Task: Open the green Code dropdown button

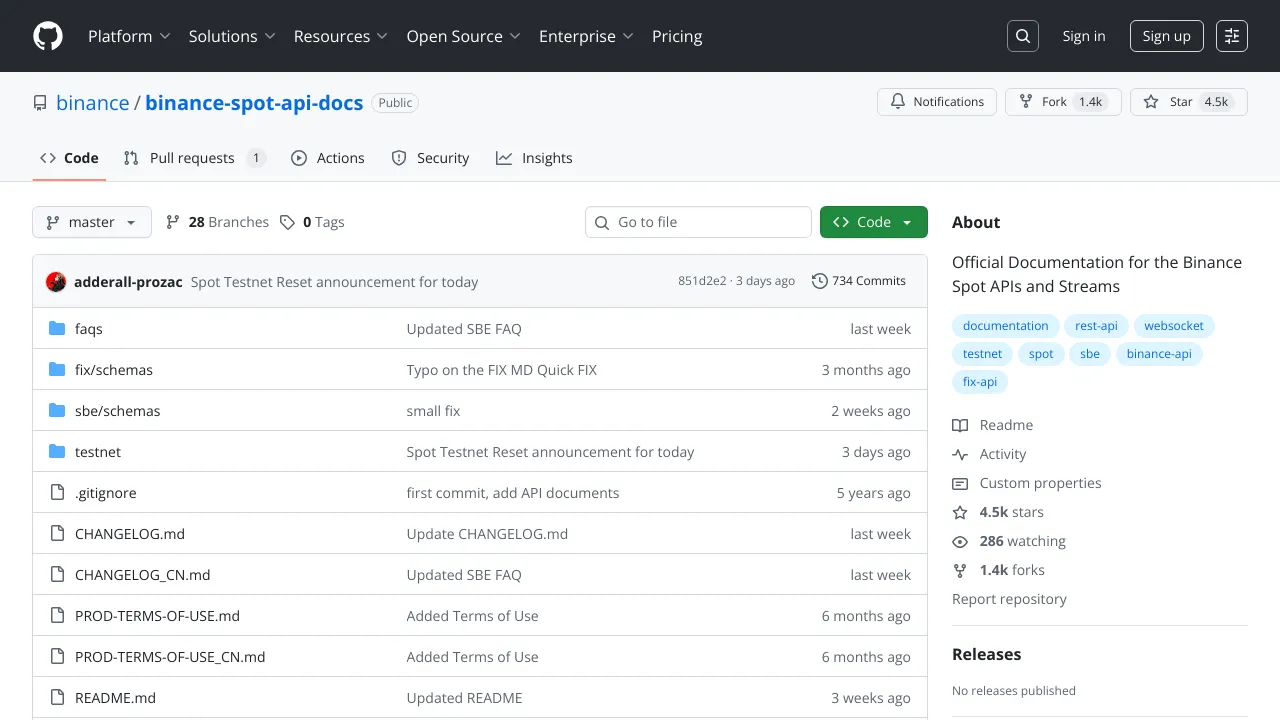Action: click(x=874, y=222)
